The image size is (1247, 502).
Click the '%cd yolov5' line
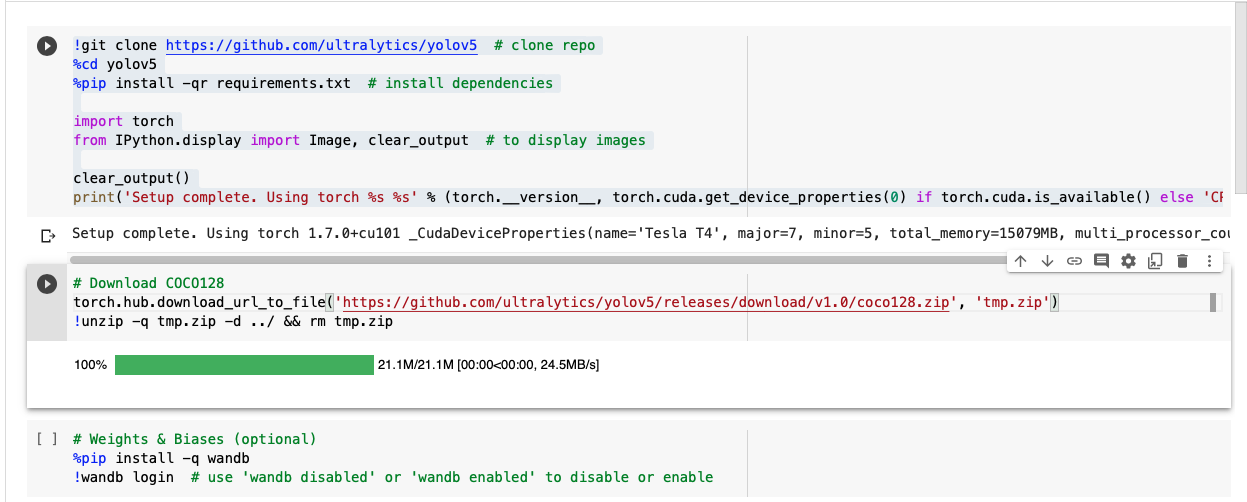pyautogui.click(x=115, y=65)
